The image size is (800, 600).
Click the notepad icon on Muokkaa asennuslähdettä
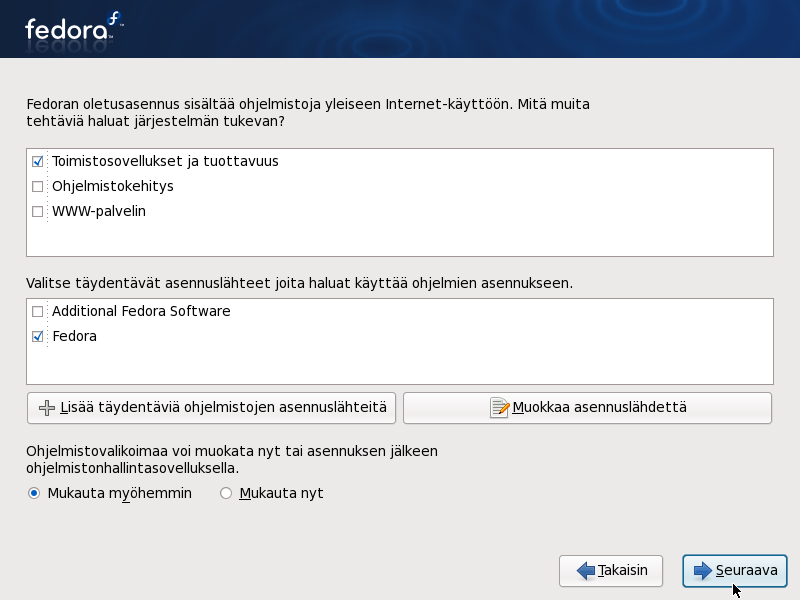tap(500, 408)
